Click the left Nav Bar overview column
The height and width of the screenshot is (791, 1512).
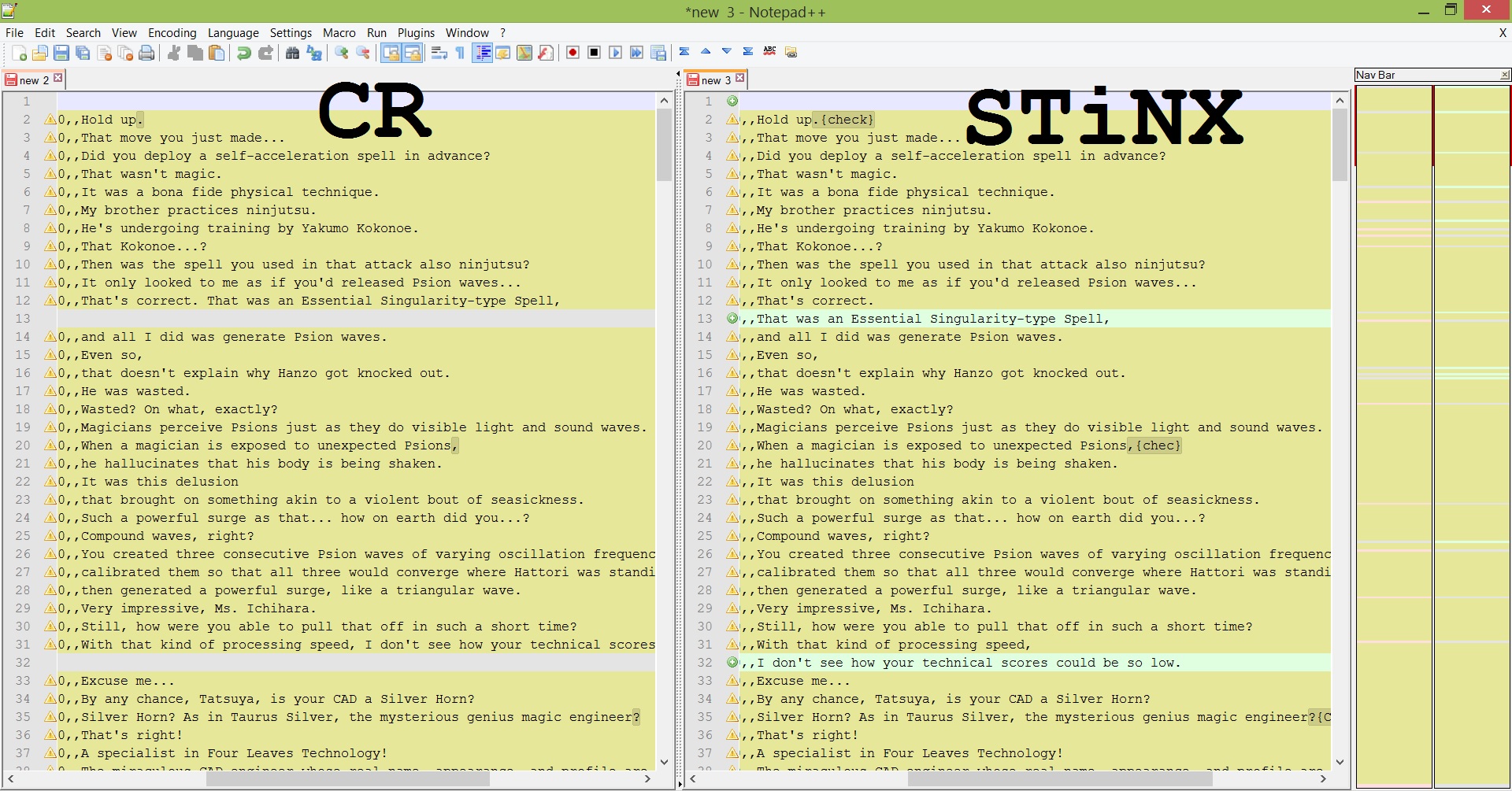[1393, 437]
